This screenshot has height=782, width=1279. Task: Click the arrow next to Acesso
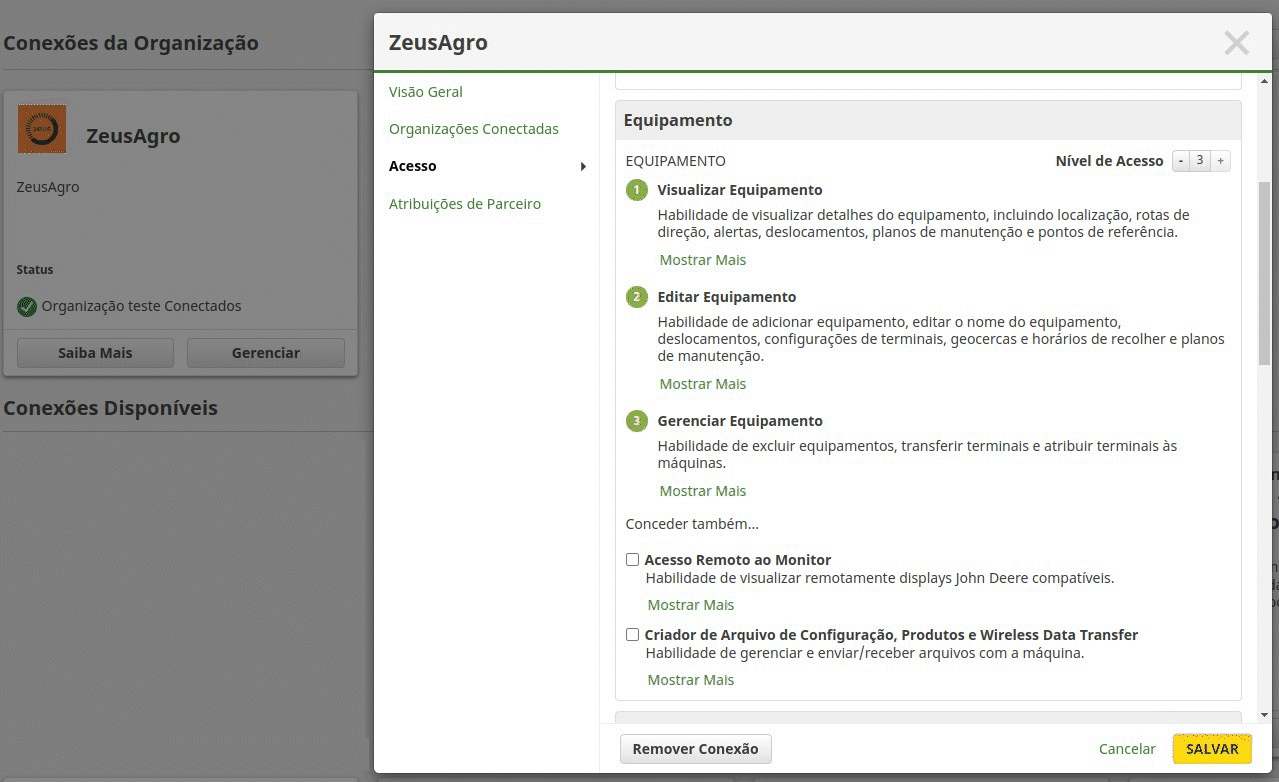[x=583, y=167]
